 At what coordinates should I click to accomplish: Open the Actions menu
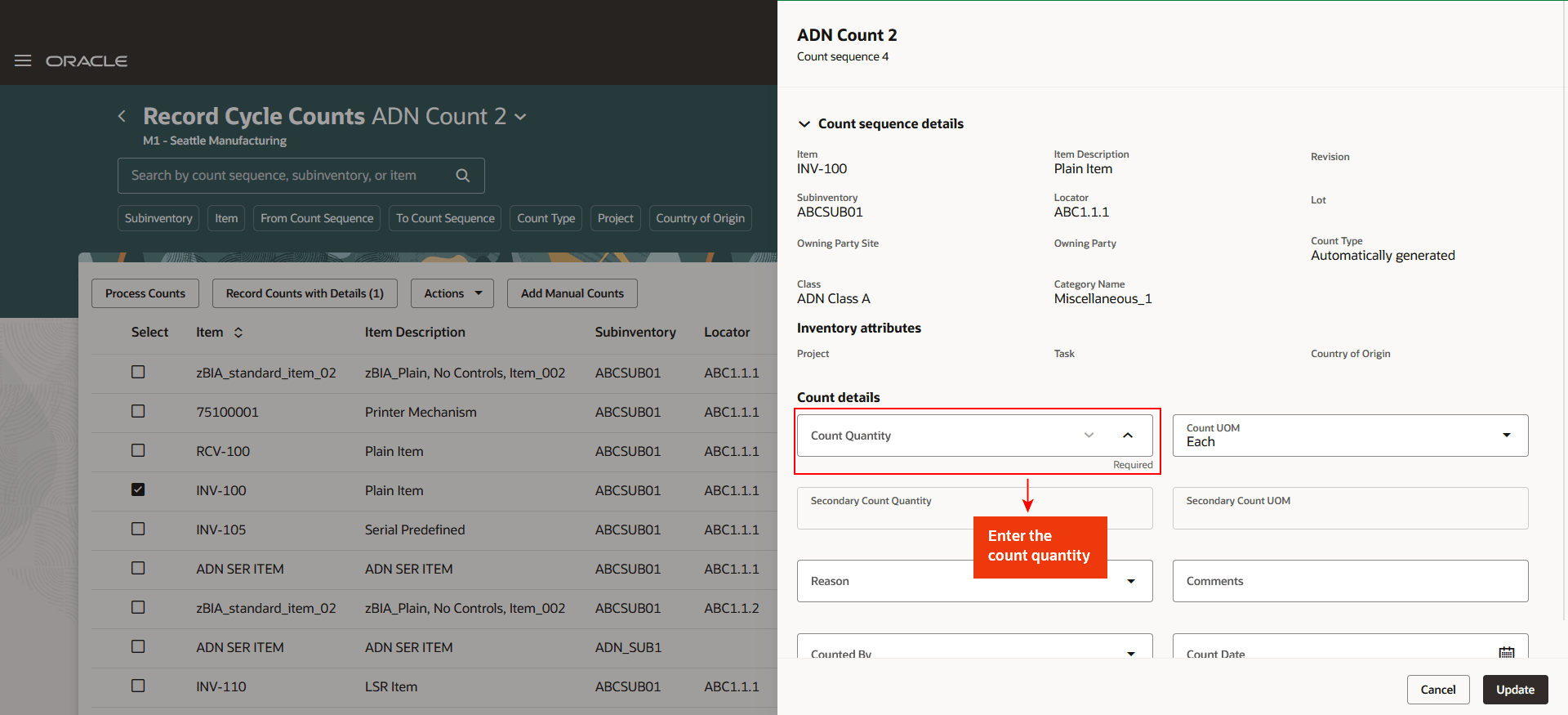pyautogui.click(x=452, y=293)
